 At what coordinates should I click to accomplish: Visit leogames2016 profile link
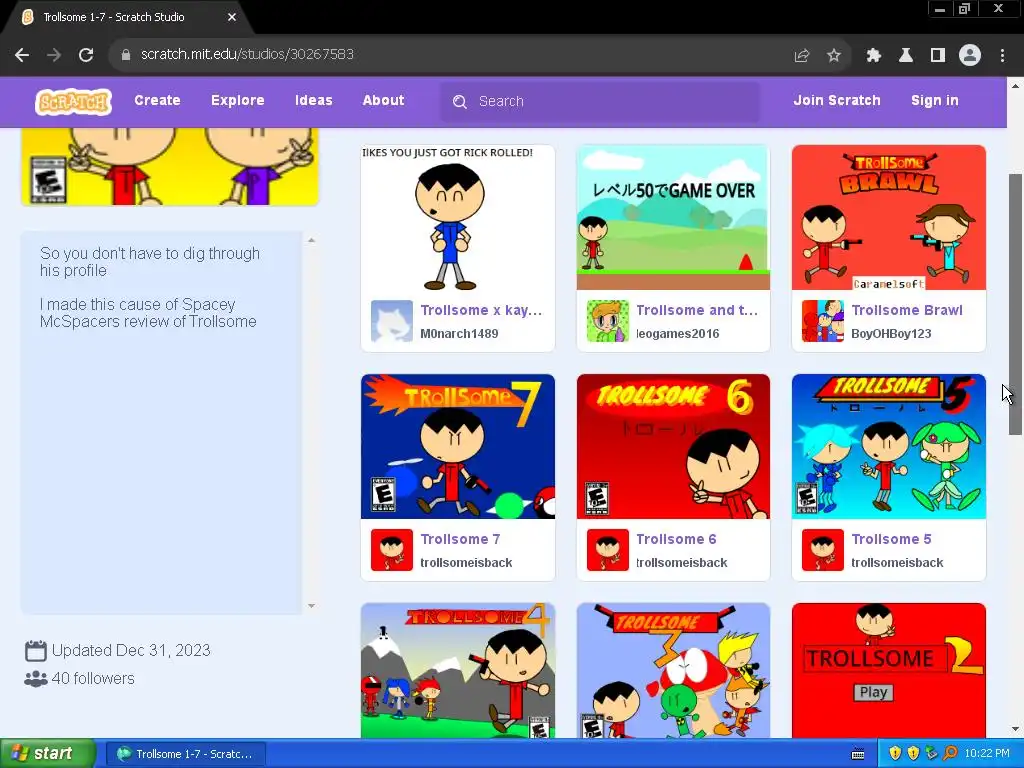[677, 334]
